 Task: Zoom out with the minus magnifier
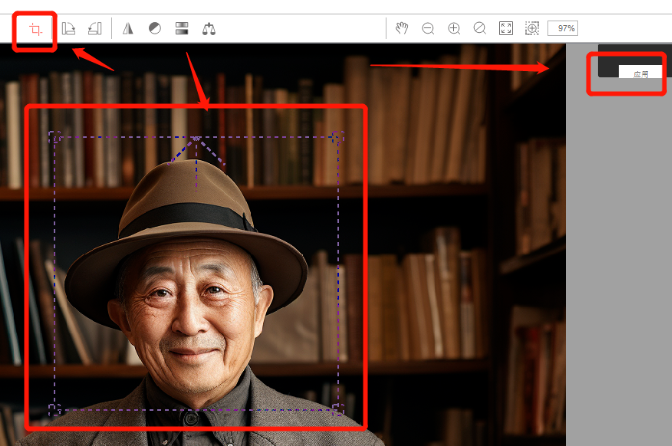point(428,28)
